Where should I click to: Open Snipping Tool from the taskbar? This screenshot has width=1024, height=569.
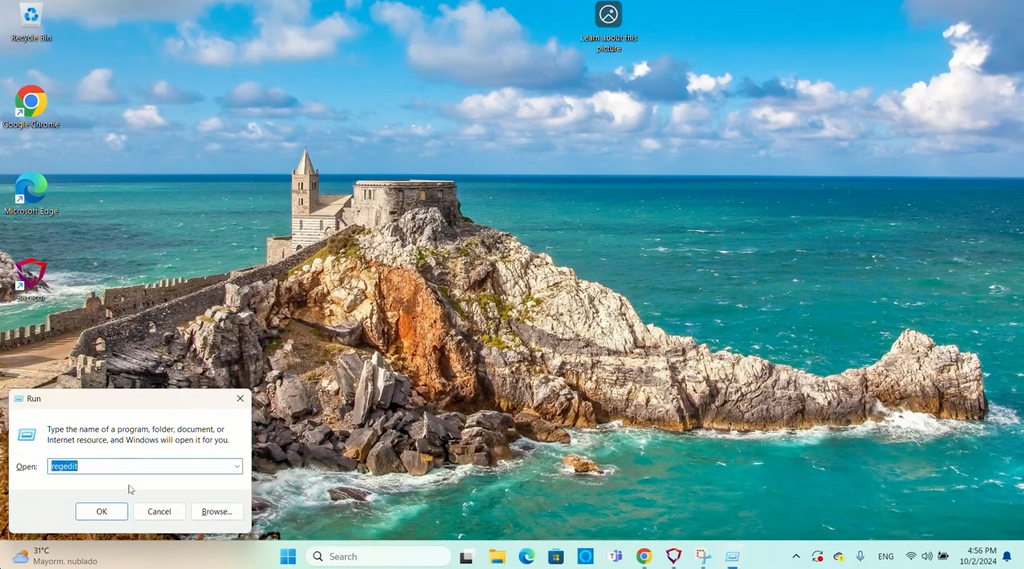[703, 556]
